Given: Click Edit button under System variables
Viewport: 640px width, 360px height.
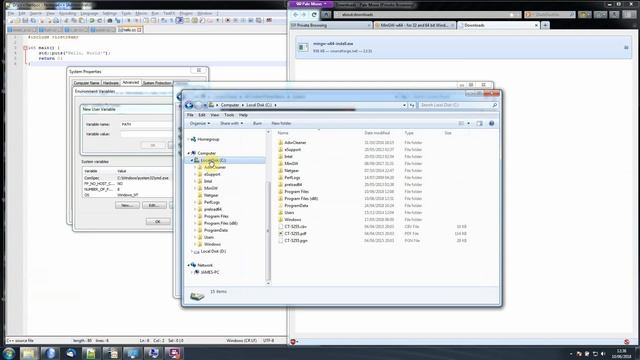Looking at the screenshot, I should tap(154, 205).
